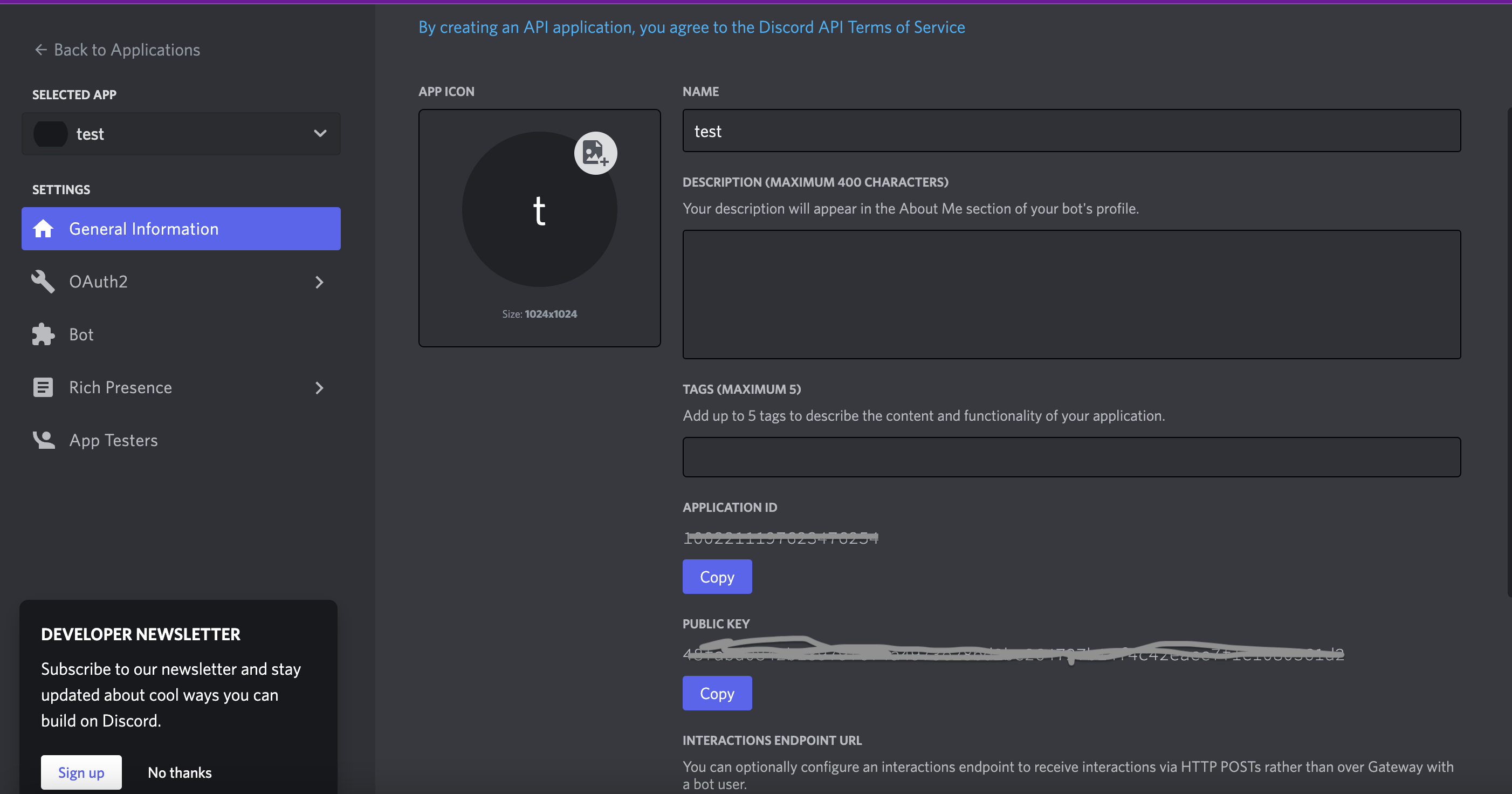Viewport: 1512px width, 794px height.
Task: Click the 'SELECTED APP' label
Action: tap(74, 94)
